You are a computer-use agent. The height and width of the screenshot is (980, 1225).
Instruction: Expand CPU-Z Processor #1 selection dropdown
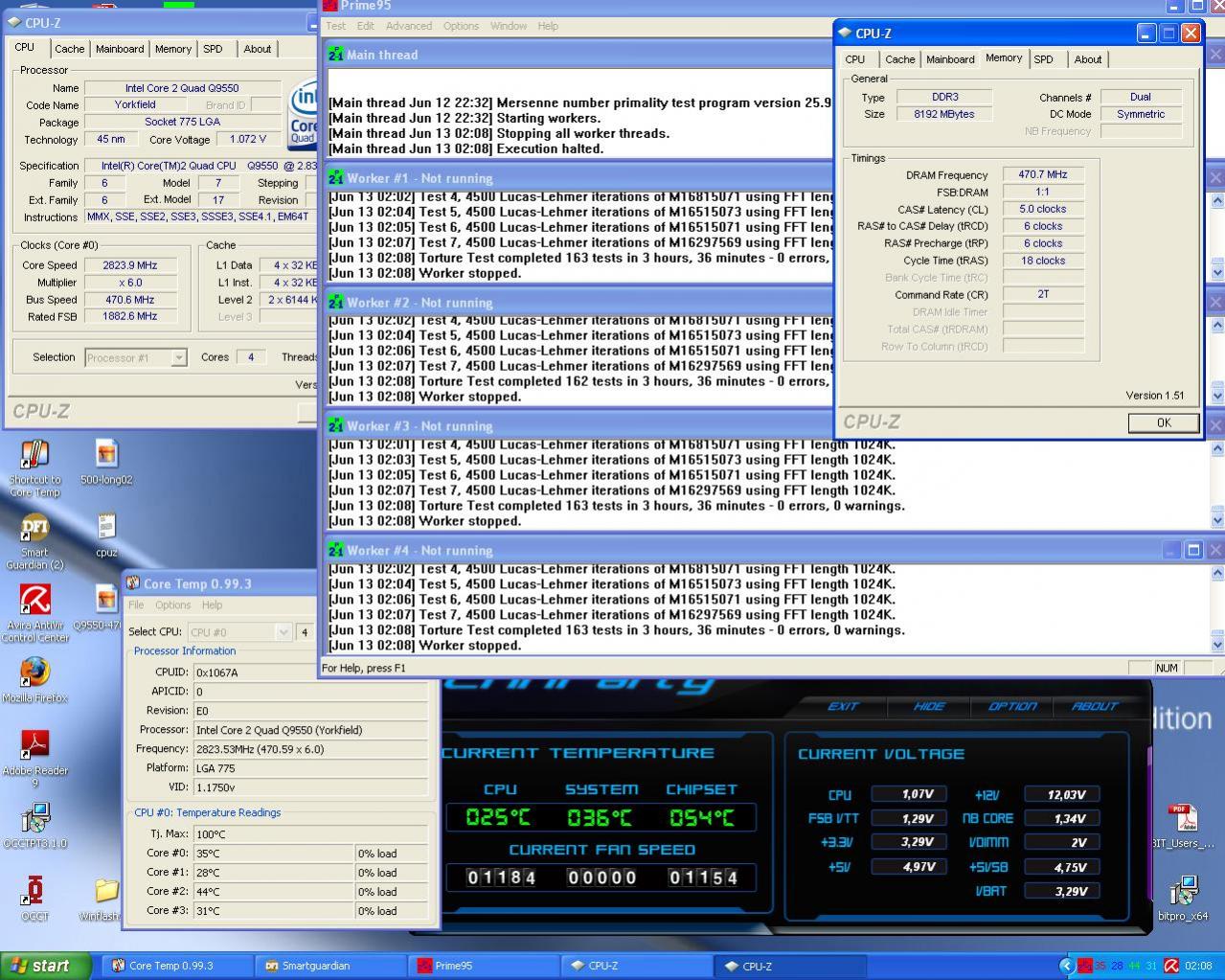coord(178,357)
